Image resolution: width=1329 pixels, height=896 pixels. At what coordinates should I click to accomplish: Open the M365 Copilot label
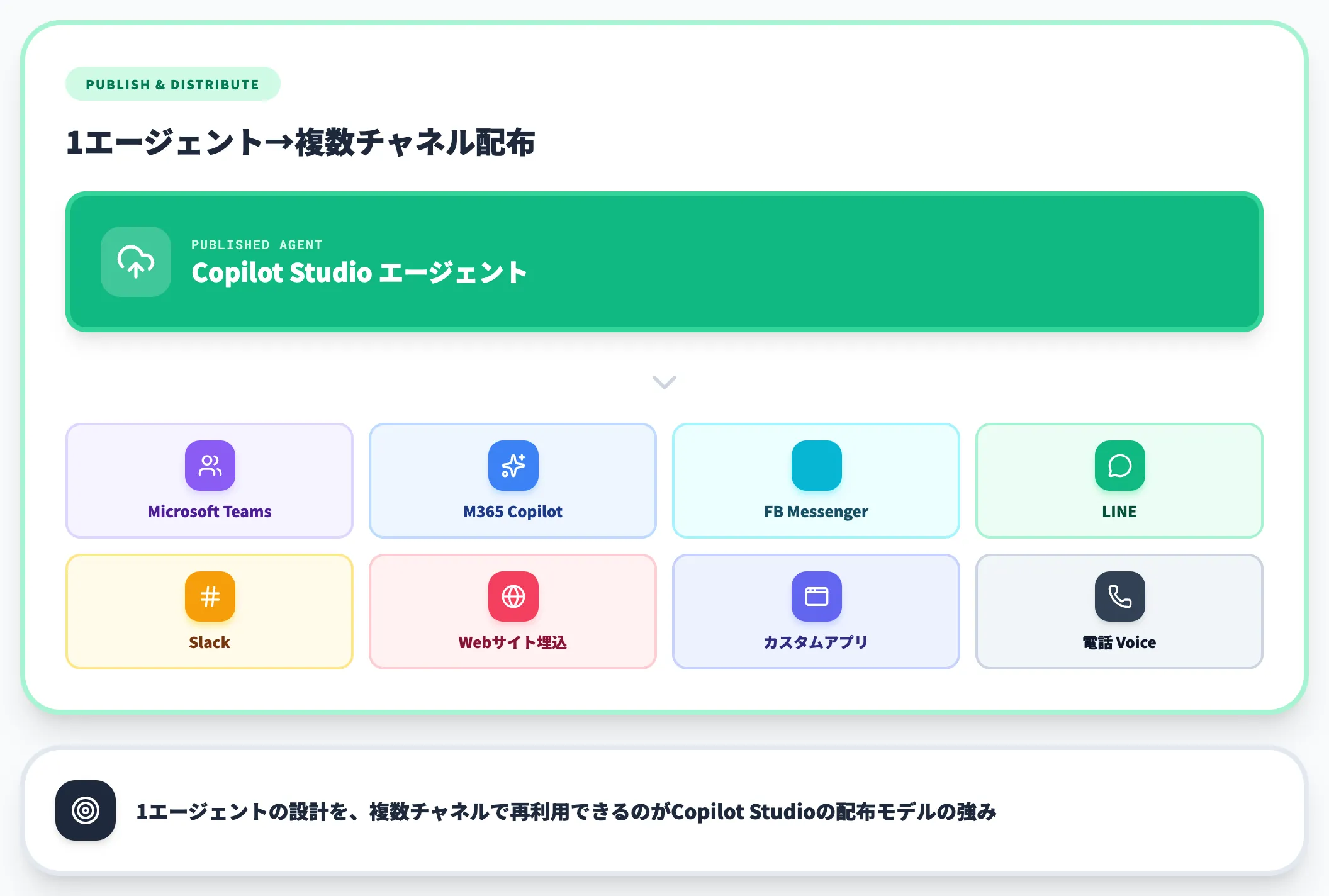513,512
